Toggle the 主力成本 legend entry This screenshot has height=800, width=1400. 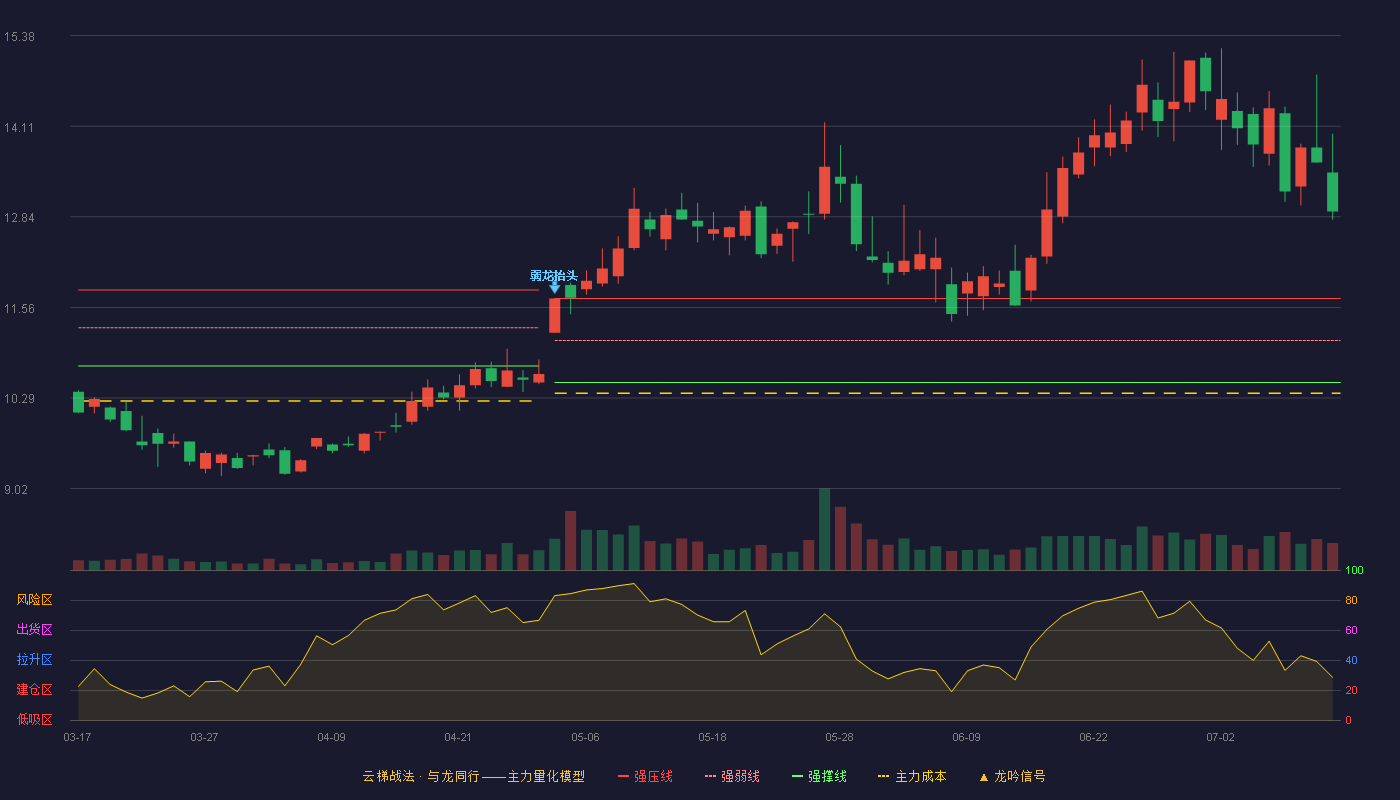(912, 776)
